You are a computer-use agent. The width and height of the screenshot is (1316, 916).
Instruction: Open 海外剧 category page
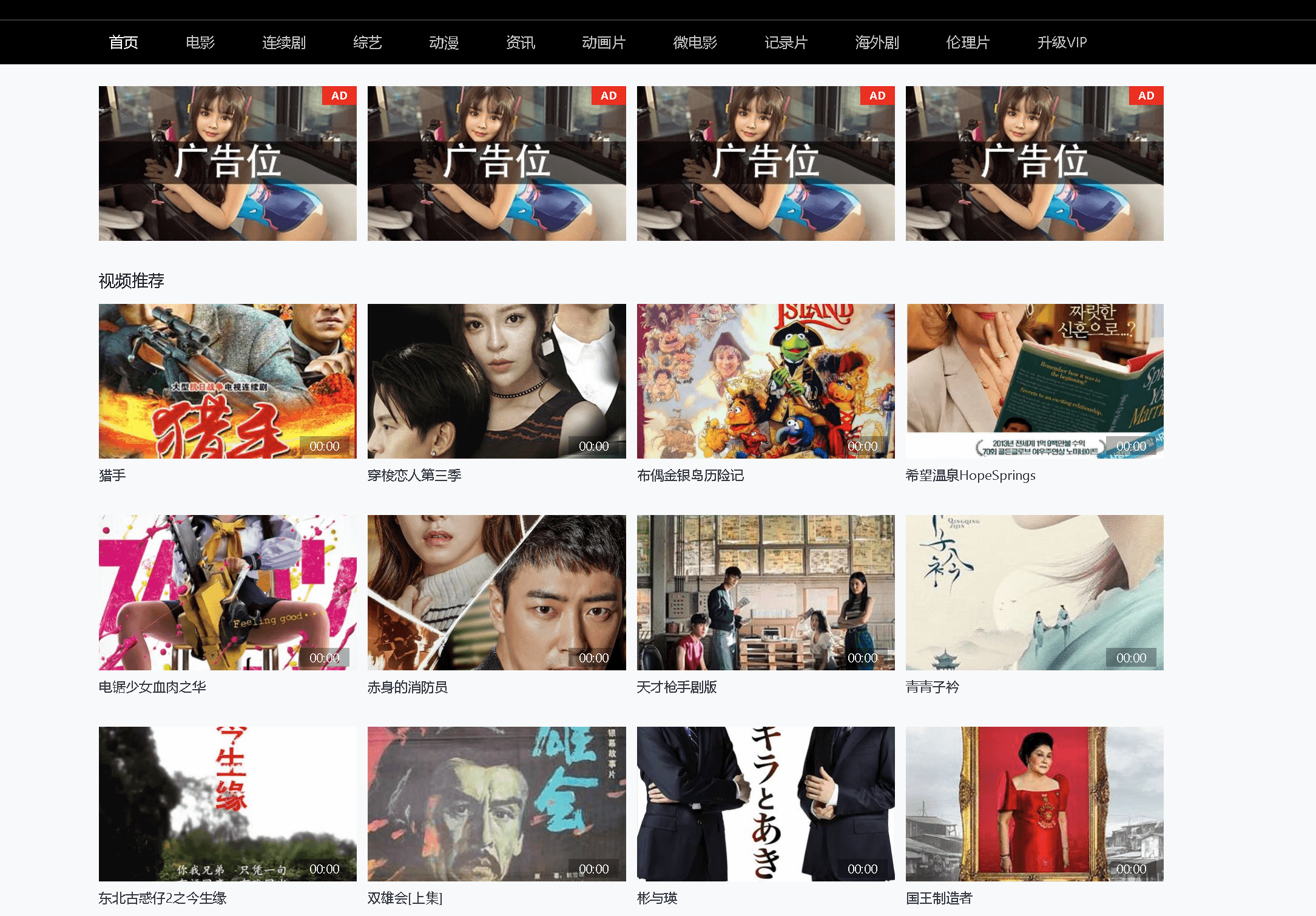(x=873, y=42)
